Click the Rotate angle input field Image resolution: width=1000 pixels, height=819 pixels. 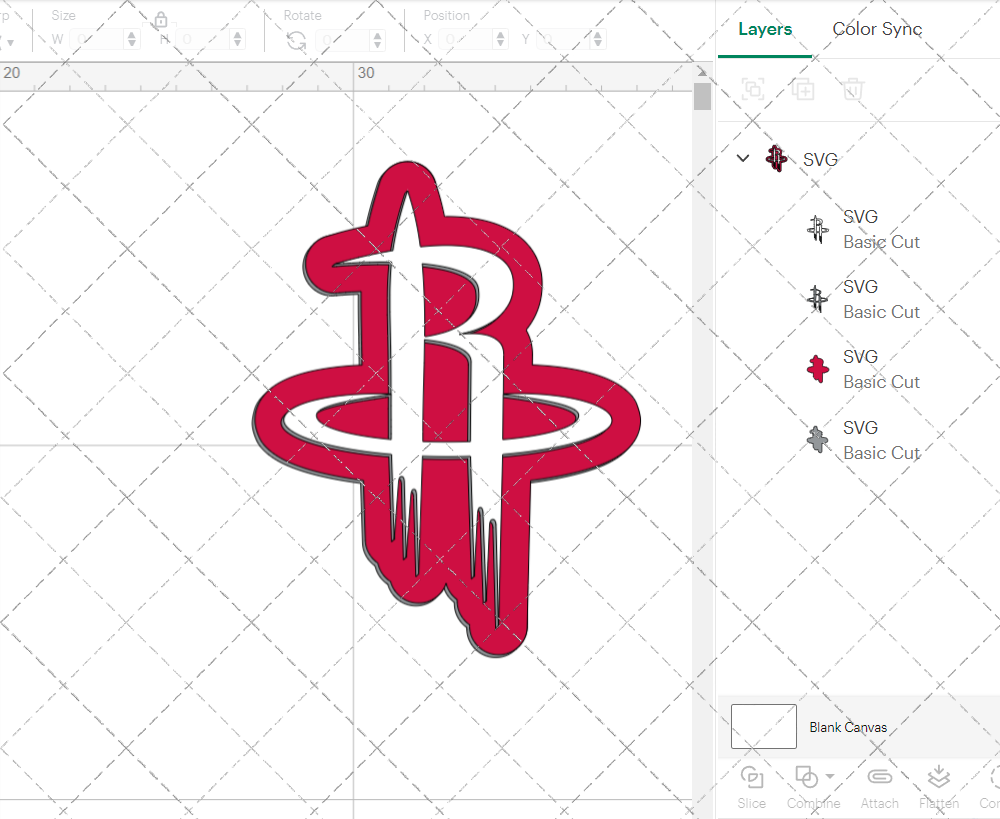pyautogui.click(x=343, y=40)
